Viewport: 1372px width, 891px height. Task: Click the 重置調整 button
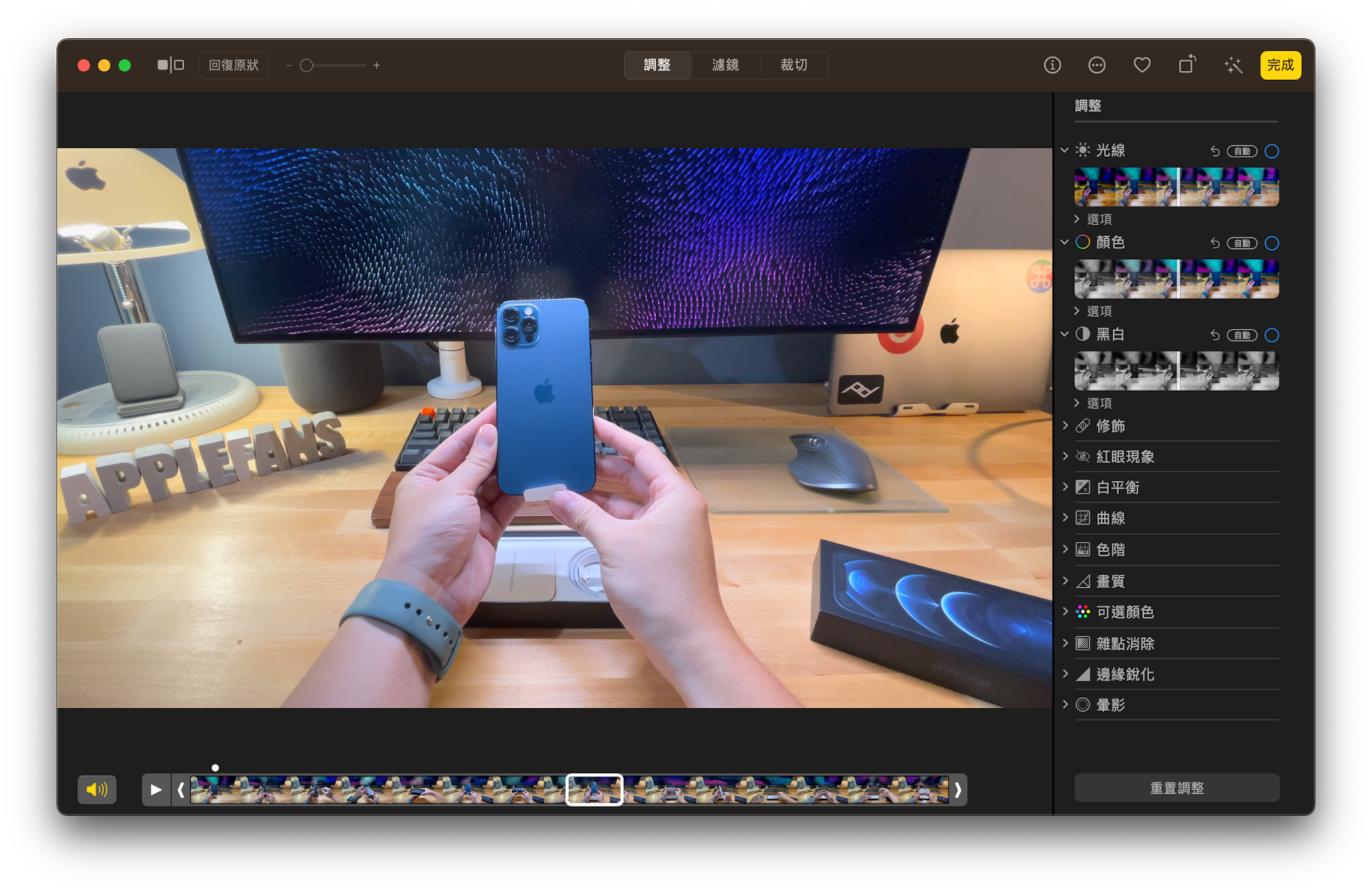coord(1176,788)
